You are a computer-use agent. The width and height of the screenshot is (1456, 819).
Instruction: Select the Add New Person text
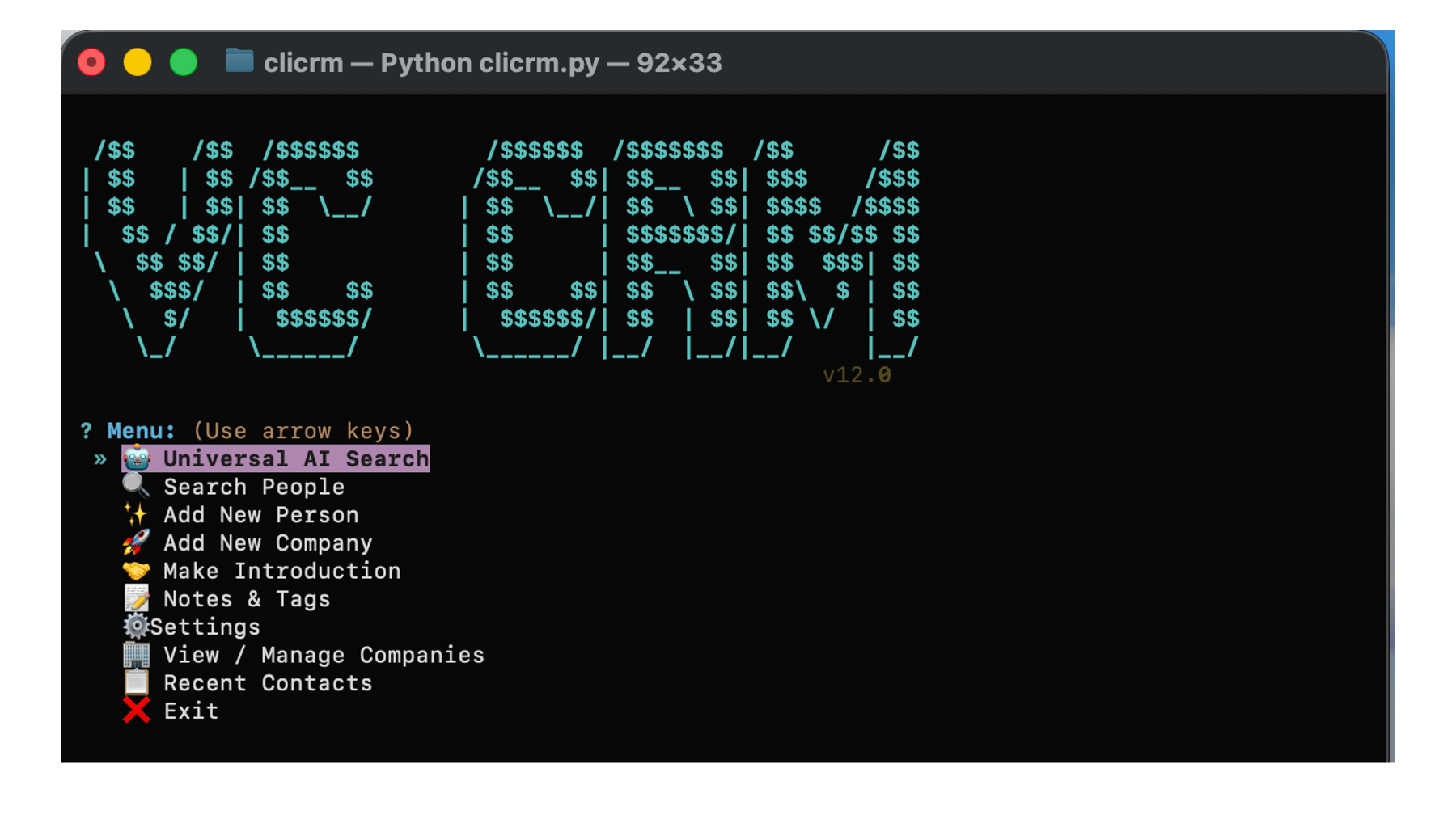tap(260, 515)
